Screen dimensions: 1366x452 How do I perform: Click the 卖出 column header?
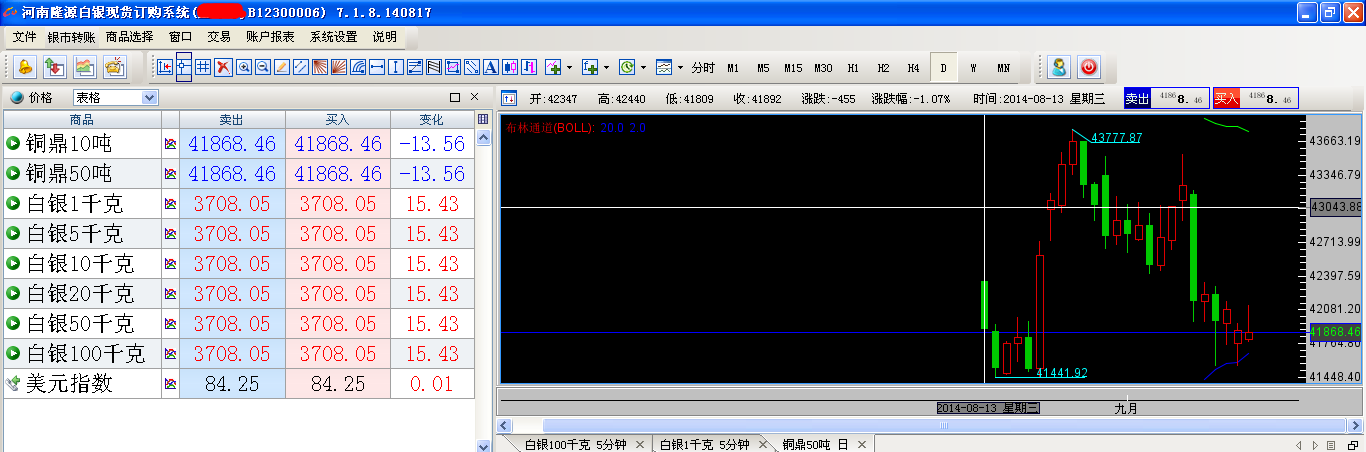click(232, 120)
